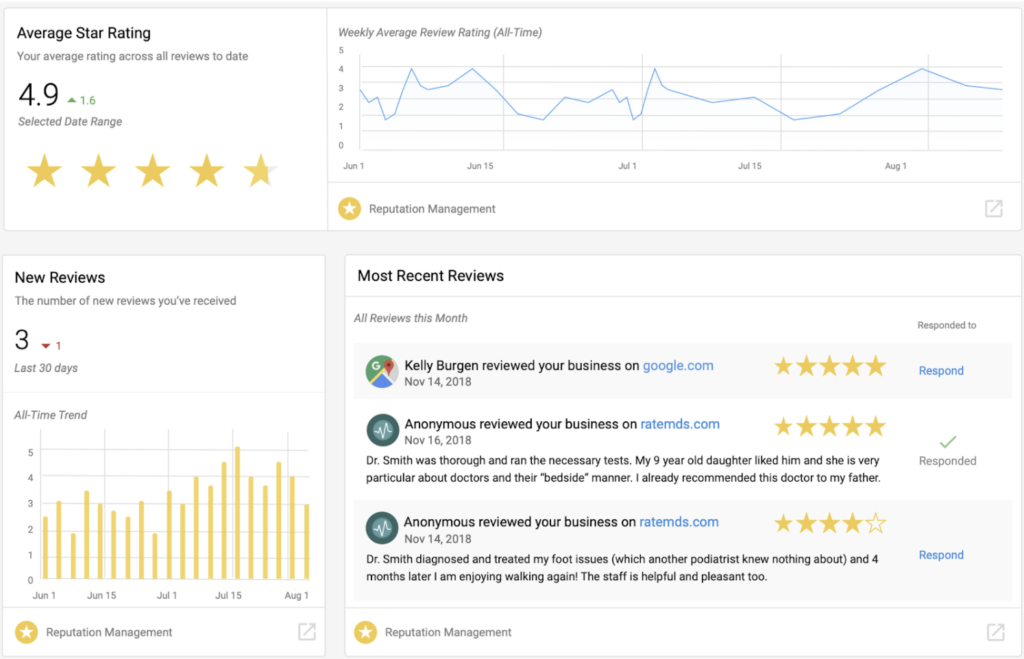
Task: Open ratemds.com link in Nov 16 review
Action: pos(679,424)
